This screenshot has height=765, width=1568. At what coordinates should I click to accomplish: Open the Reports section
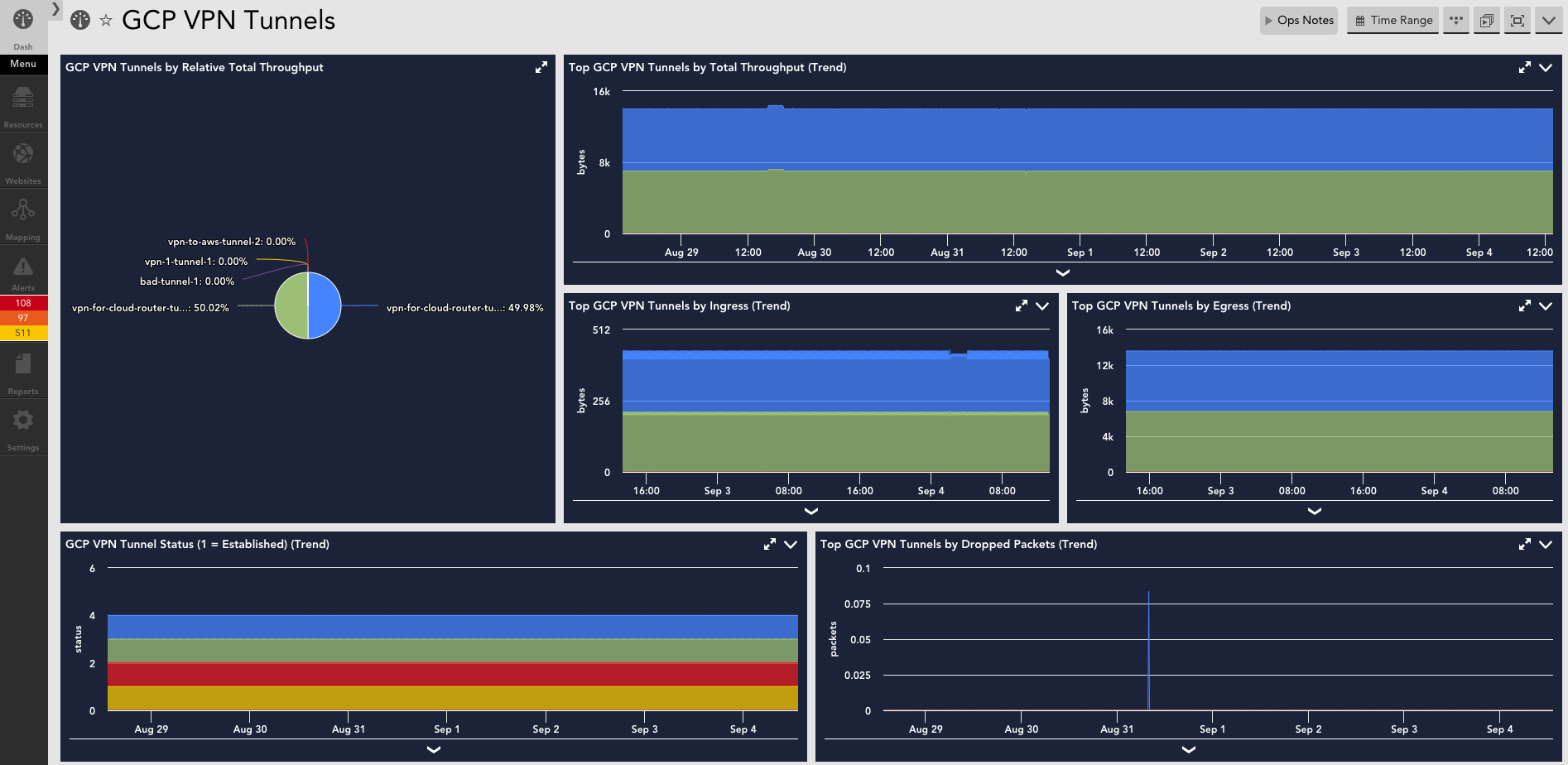(x=23, y=373)
